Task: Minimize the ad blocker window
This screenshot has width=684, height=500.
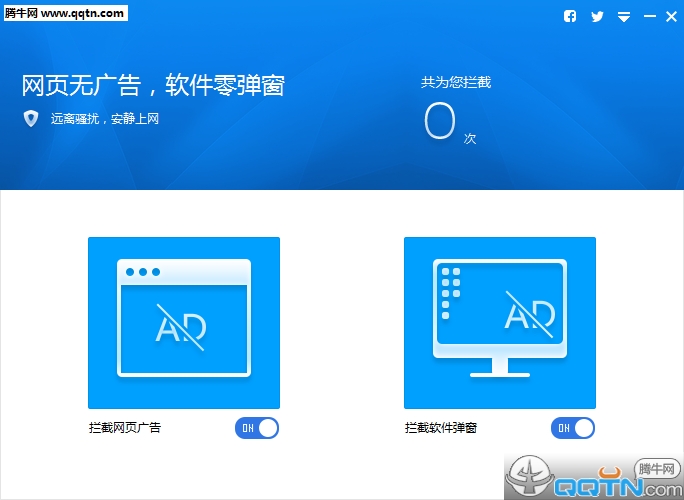Action: pyautogui.click(x=650, y=16)
